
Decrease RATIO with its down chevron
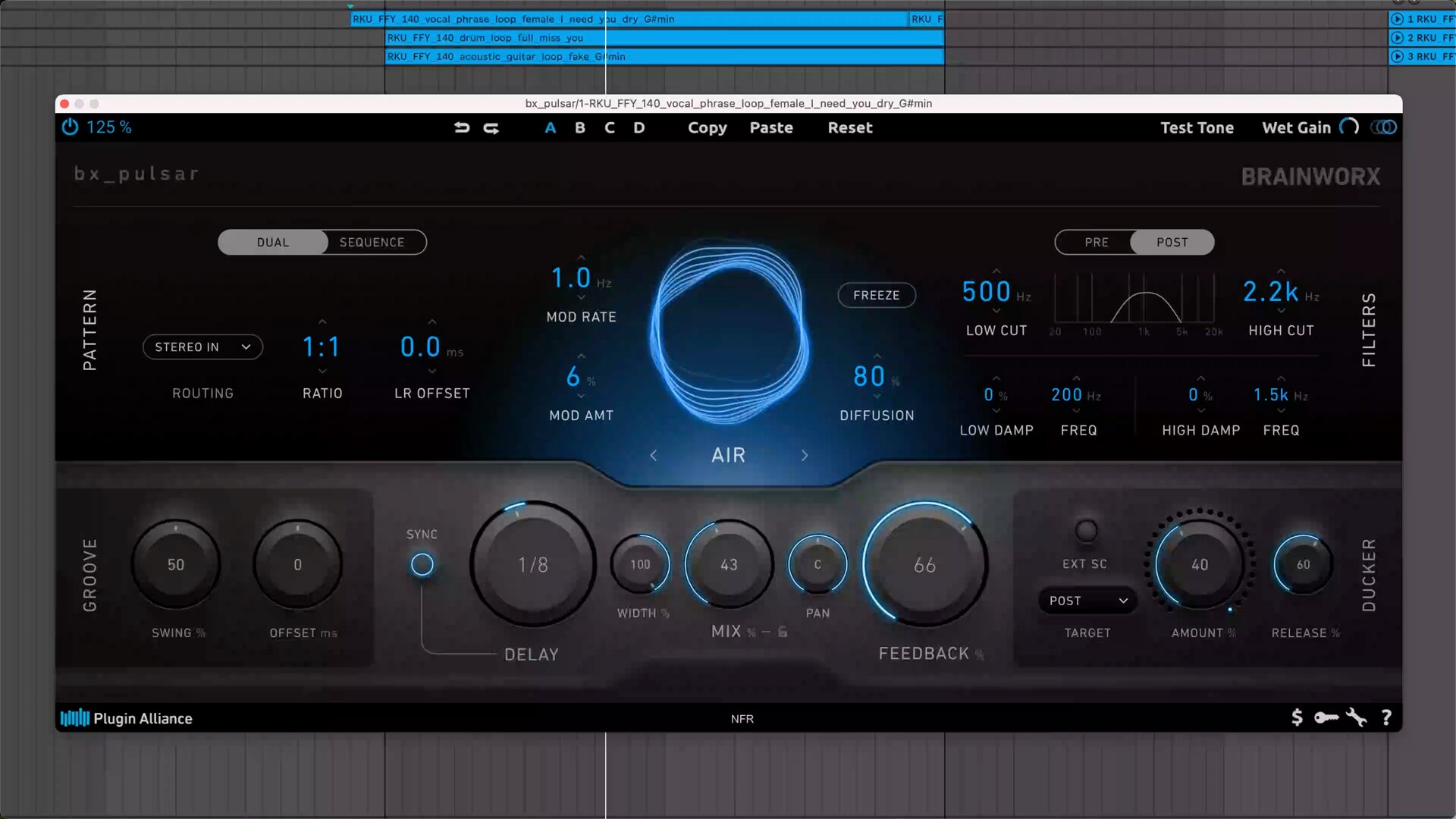[322, 371]
